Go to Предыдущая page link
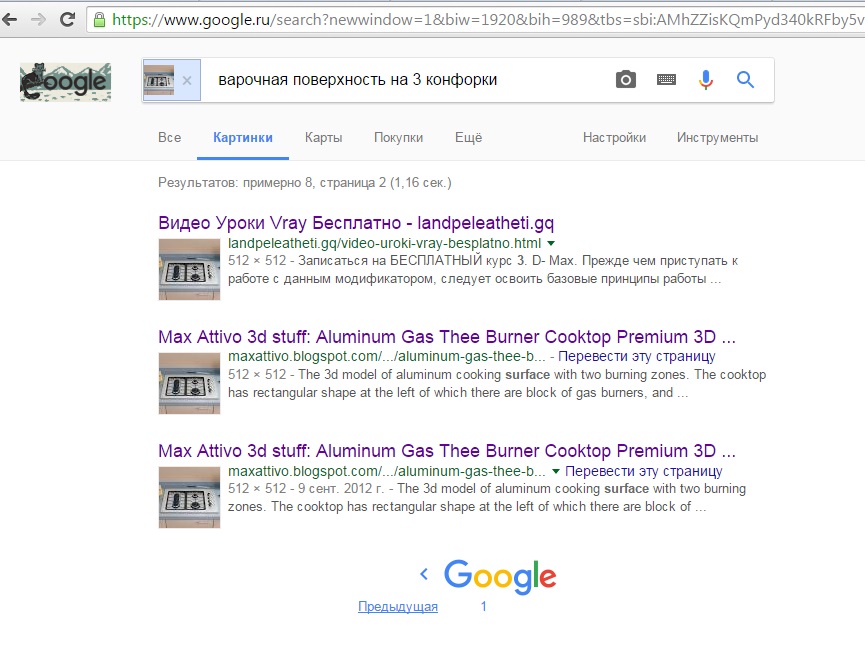 coord(398,607)
